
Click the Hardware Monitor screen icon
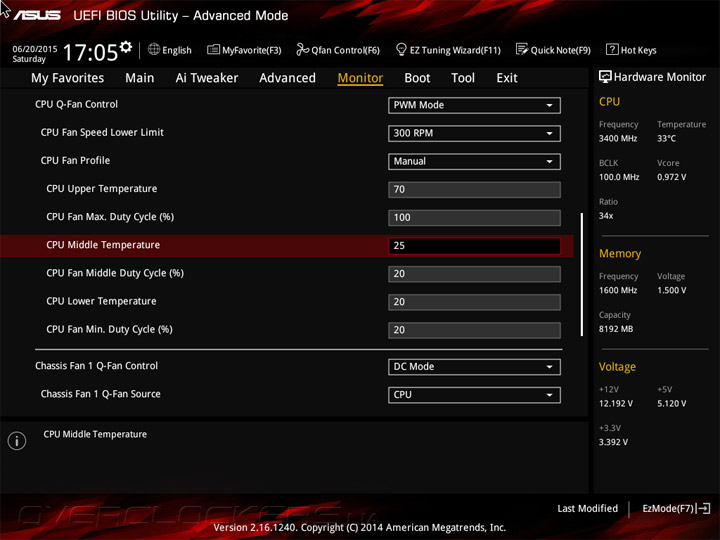coord(605,77)
